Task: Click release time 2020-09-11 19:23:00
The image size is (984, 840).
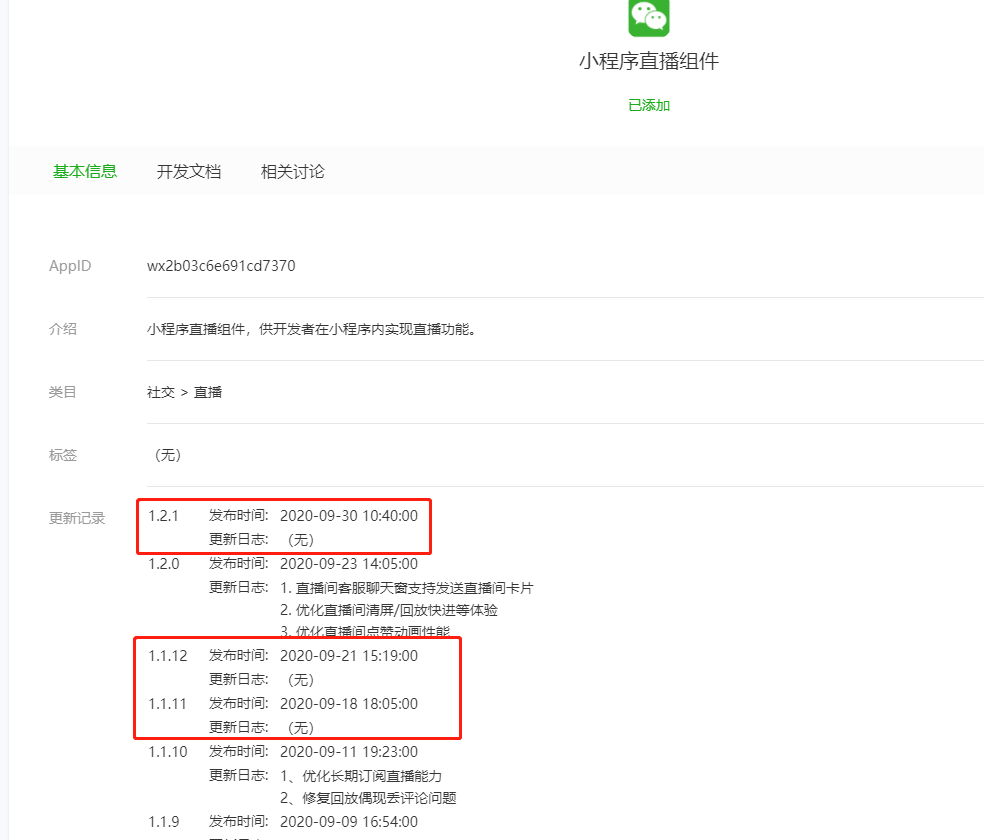Action: tap(349, 752)
